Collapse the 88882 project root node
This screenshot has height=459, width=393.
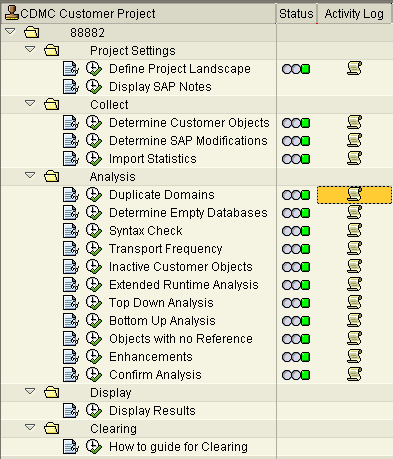click(10, 31)
